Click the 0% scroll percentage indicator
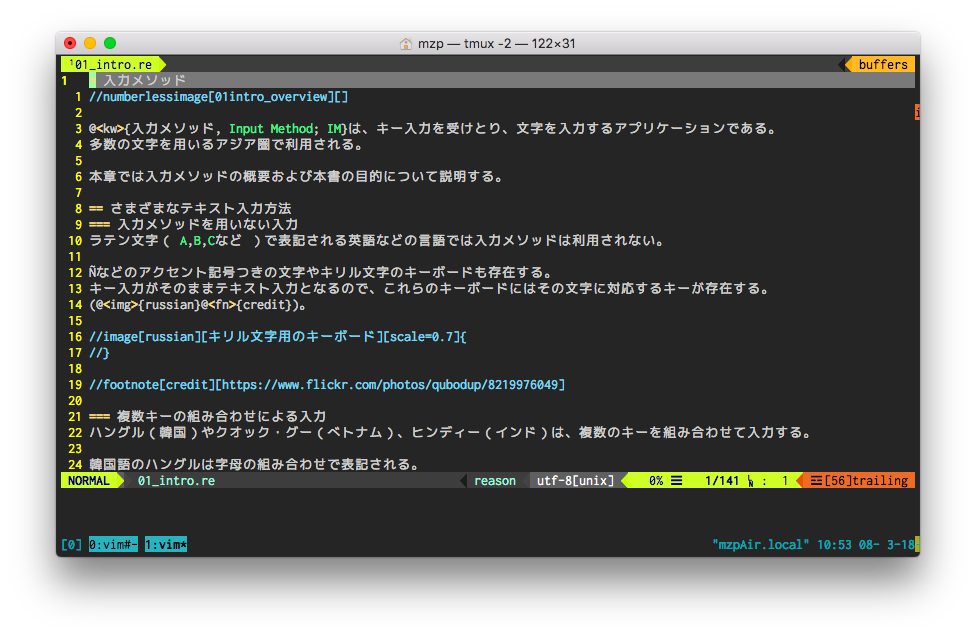This screenshot has width=976, height=637. click(655, 481)
